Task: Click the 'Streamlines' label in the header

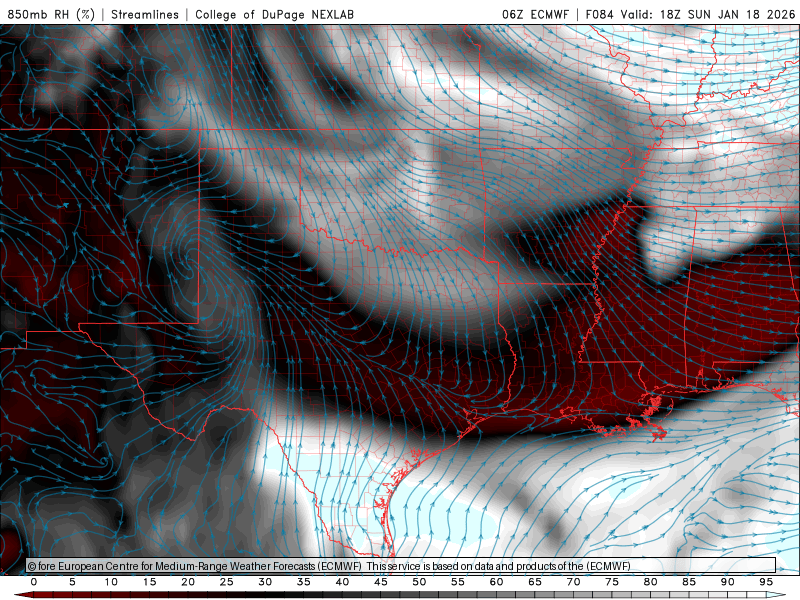Action: click(x=145, y=14)
